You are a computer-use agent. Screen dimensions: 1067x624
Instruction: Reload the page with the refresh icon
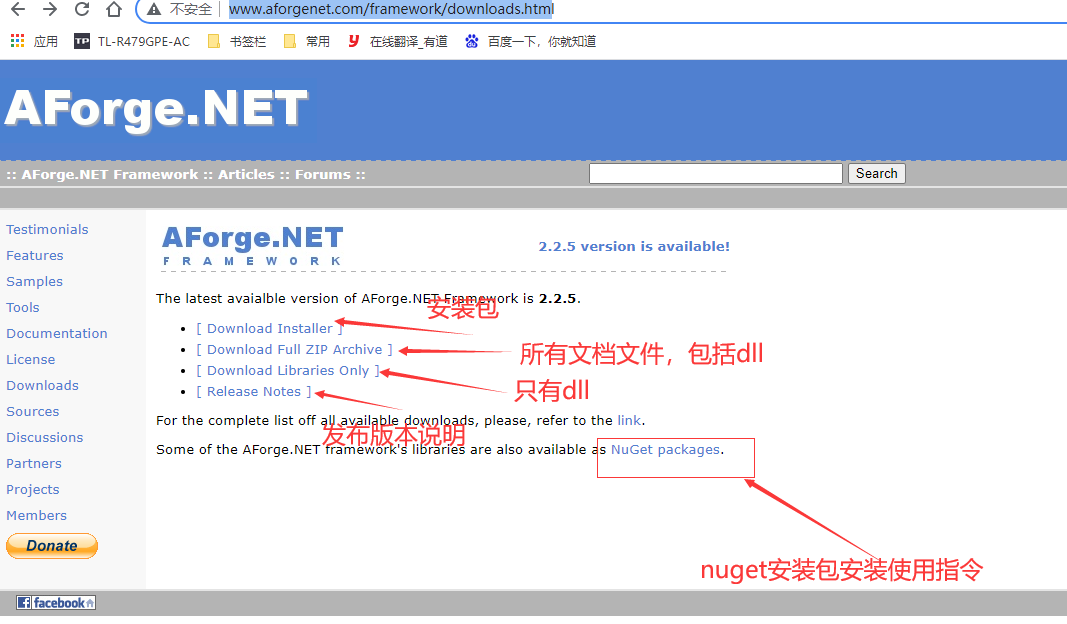coord(82,9)
